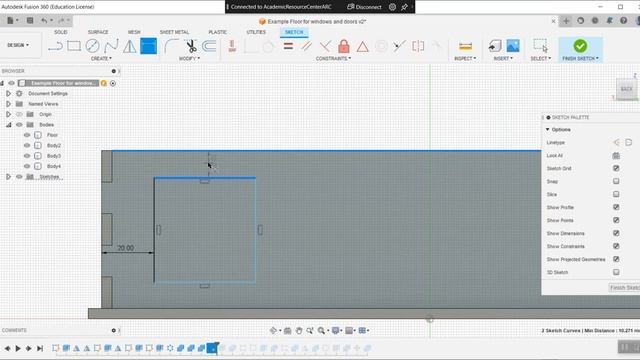The image size is (640, 360).
Task: Click the Insert Canvas image icon
Action: [x=513, y=46]
